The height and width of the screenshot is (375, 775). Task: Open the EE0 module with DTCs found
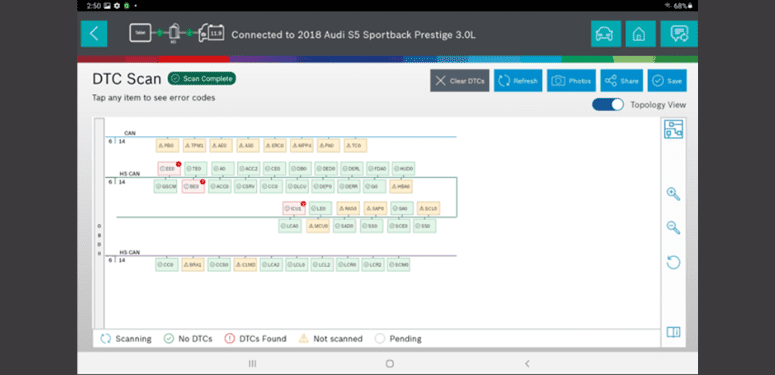pyautogui.click(x=169, y=169)
